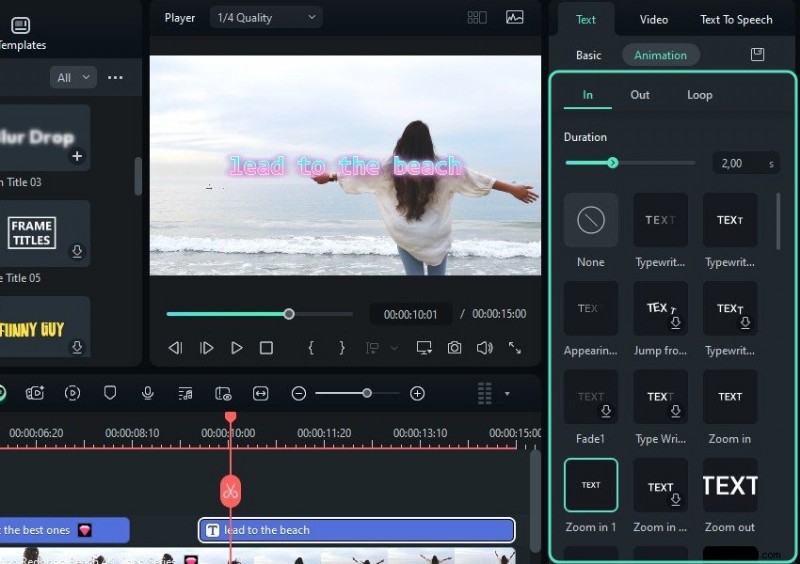Select the 'the best ones' title clip

64,530
